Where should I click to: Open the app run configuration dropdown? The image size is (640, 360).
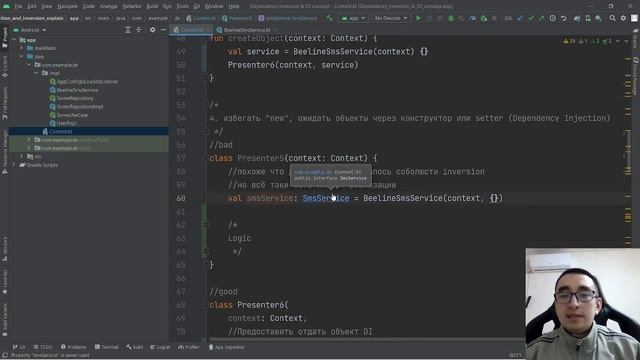pyautogui.click(x=353, y=18)
